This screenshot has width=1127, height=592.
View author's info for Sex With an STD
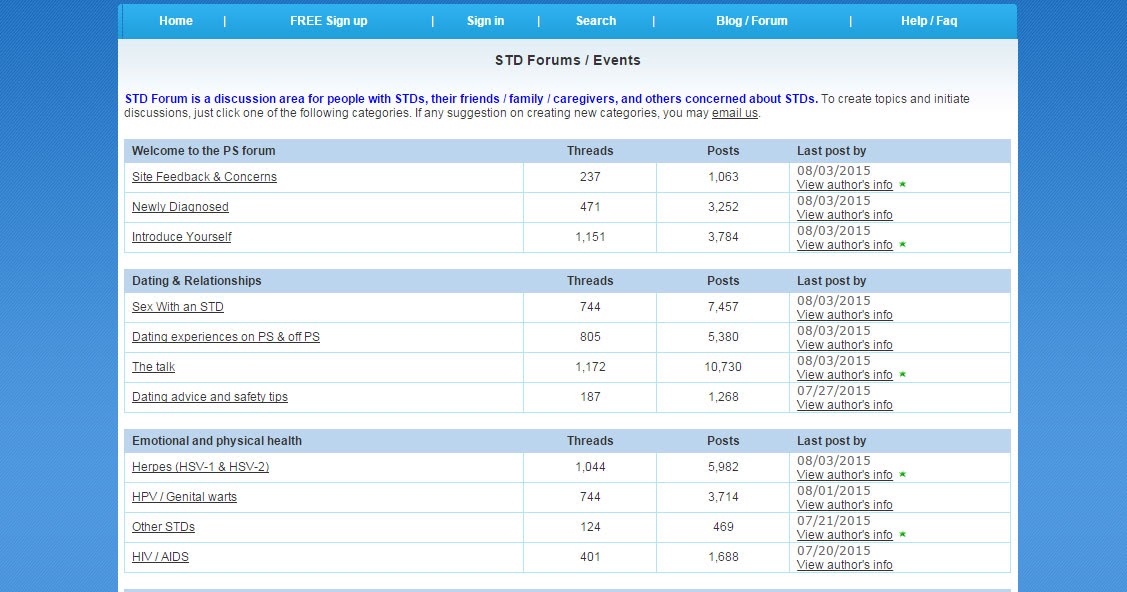845,315
